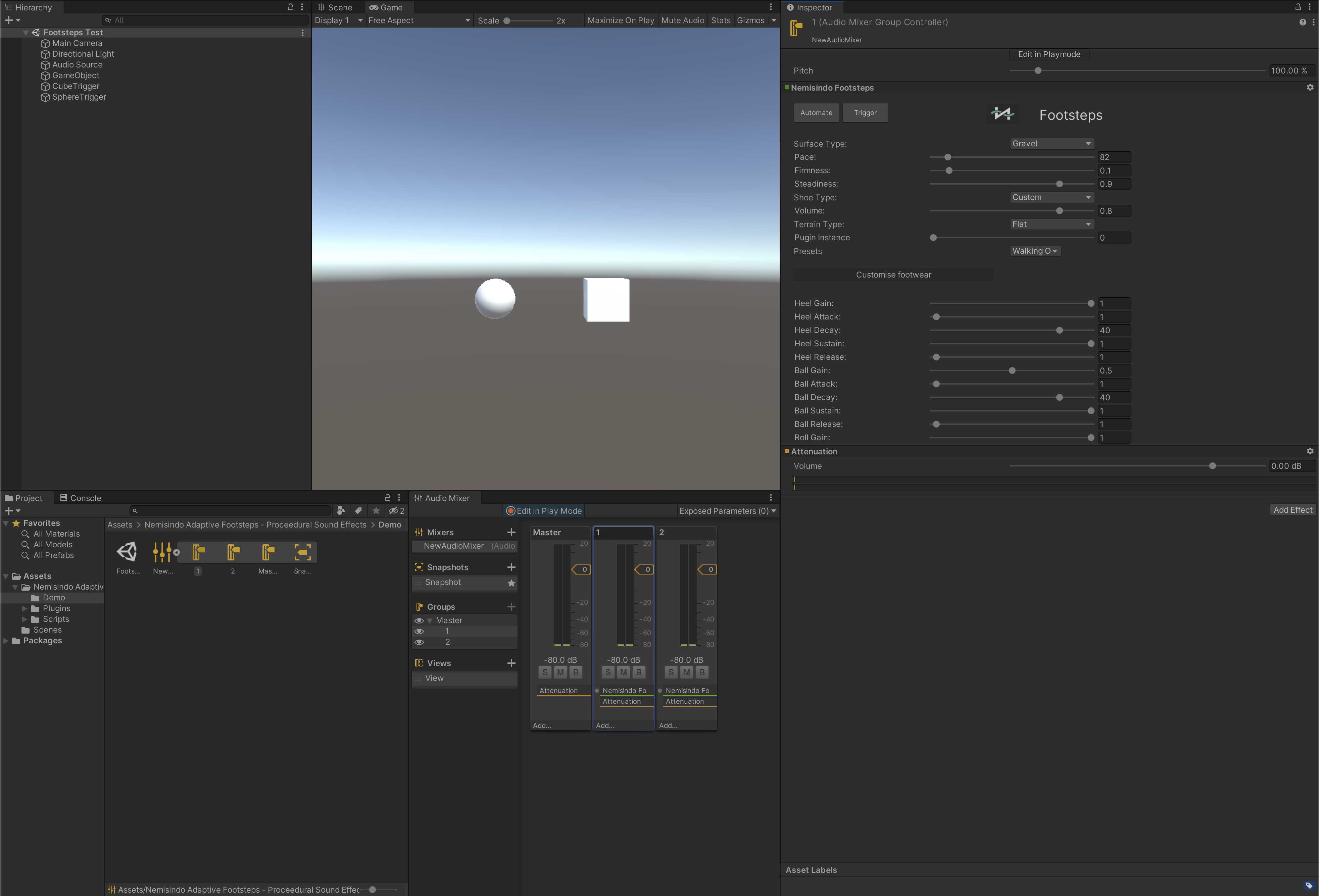
Task: Add a new group with plus icon
Action: pos(511,607)
